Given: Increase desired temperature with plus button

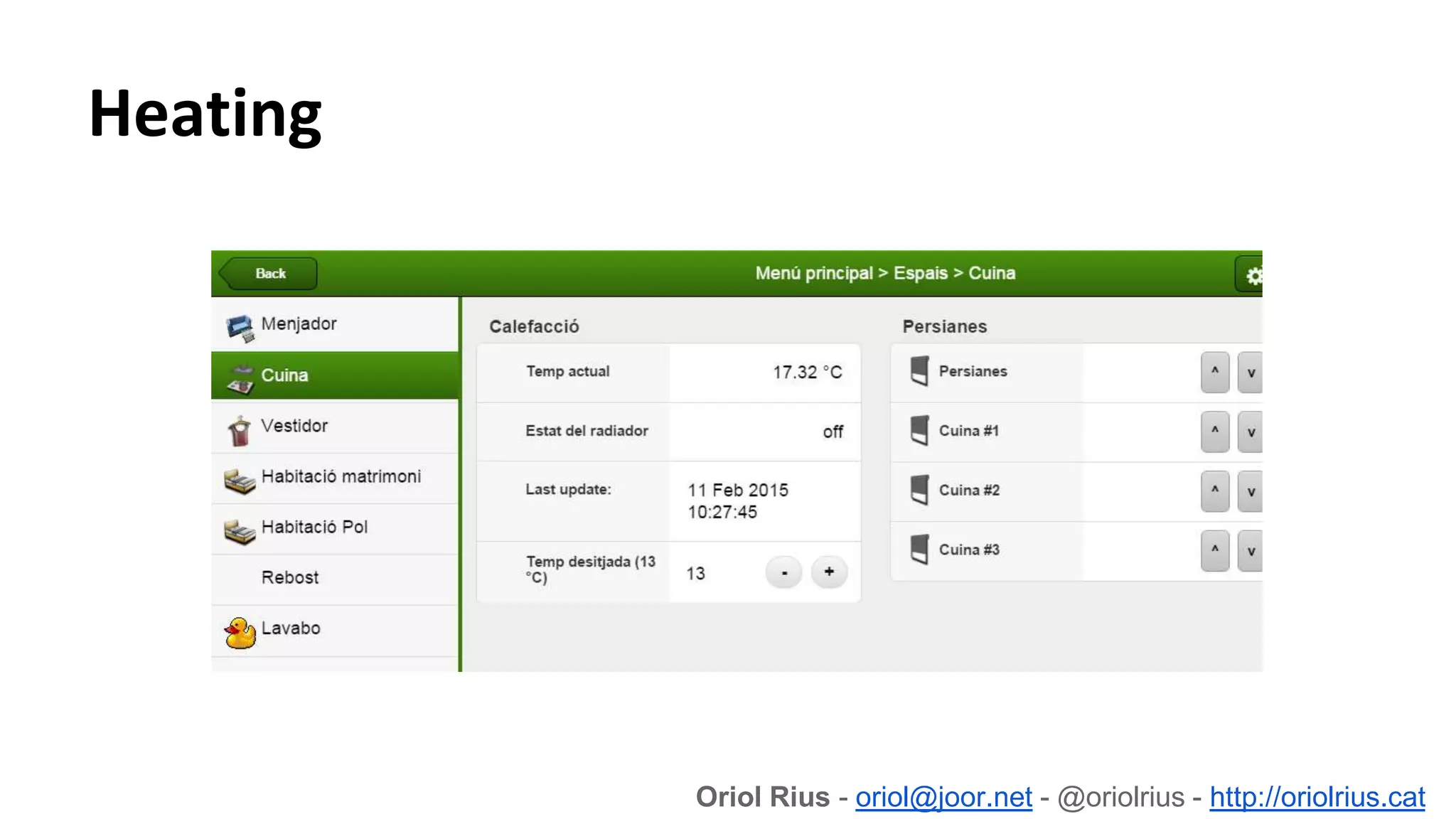Looking at the screenshot, I should 829,572.
